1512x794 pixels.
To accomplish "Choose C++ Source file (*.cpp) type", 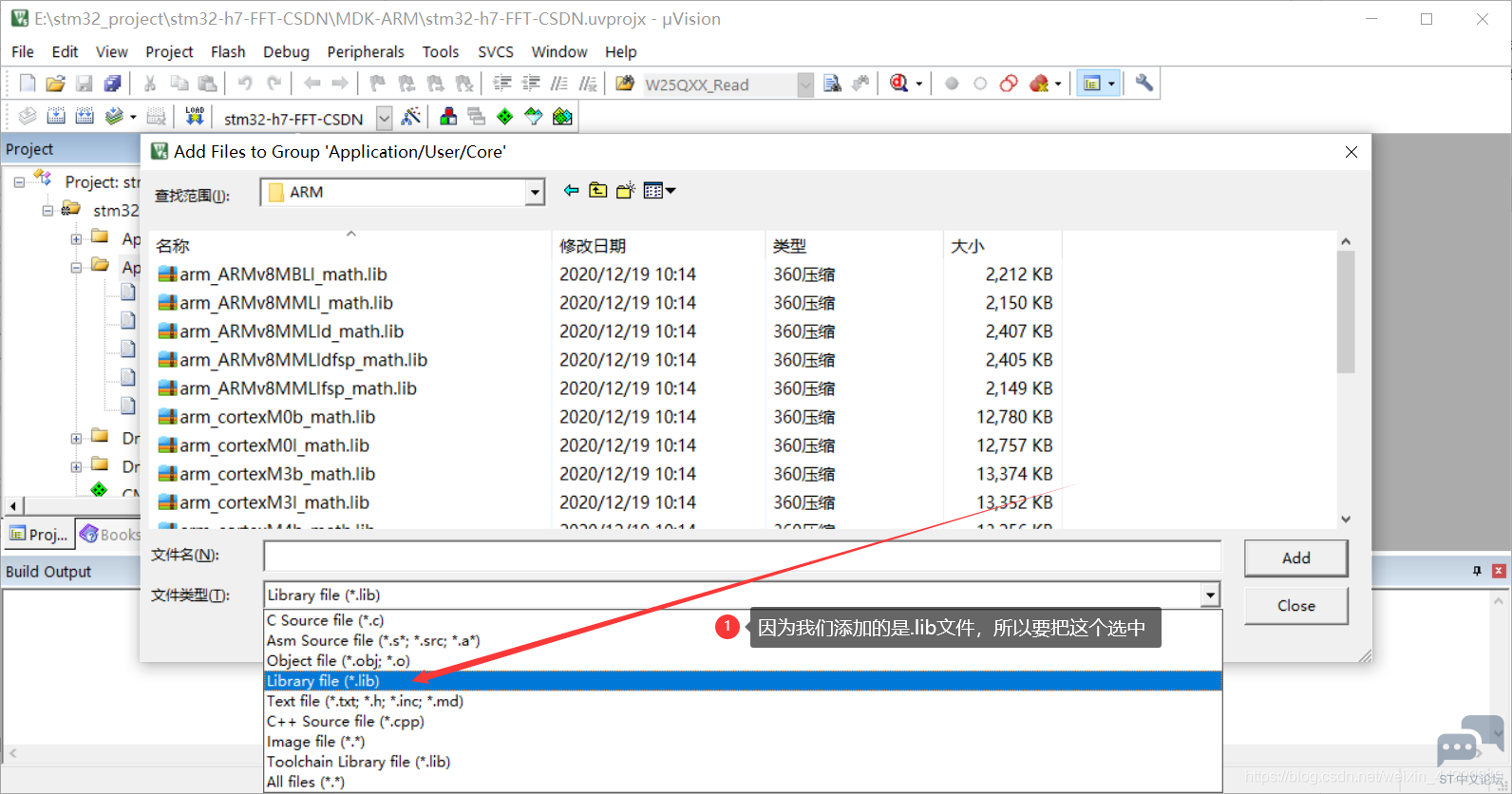I will 743,721.
